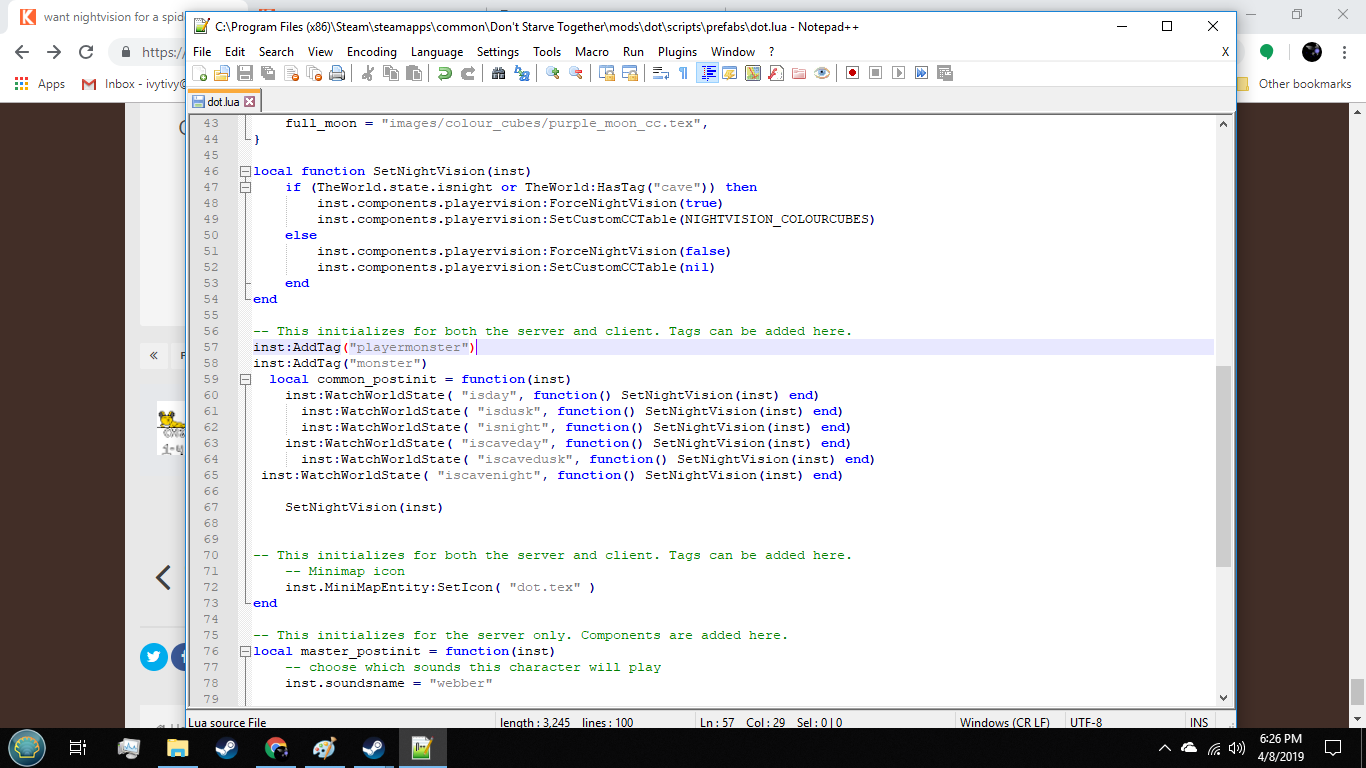Viewport: 1366px width, 768px height.
Task: Collapse the if block fold at line 47
Action: 245,188
